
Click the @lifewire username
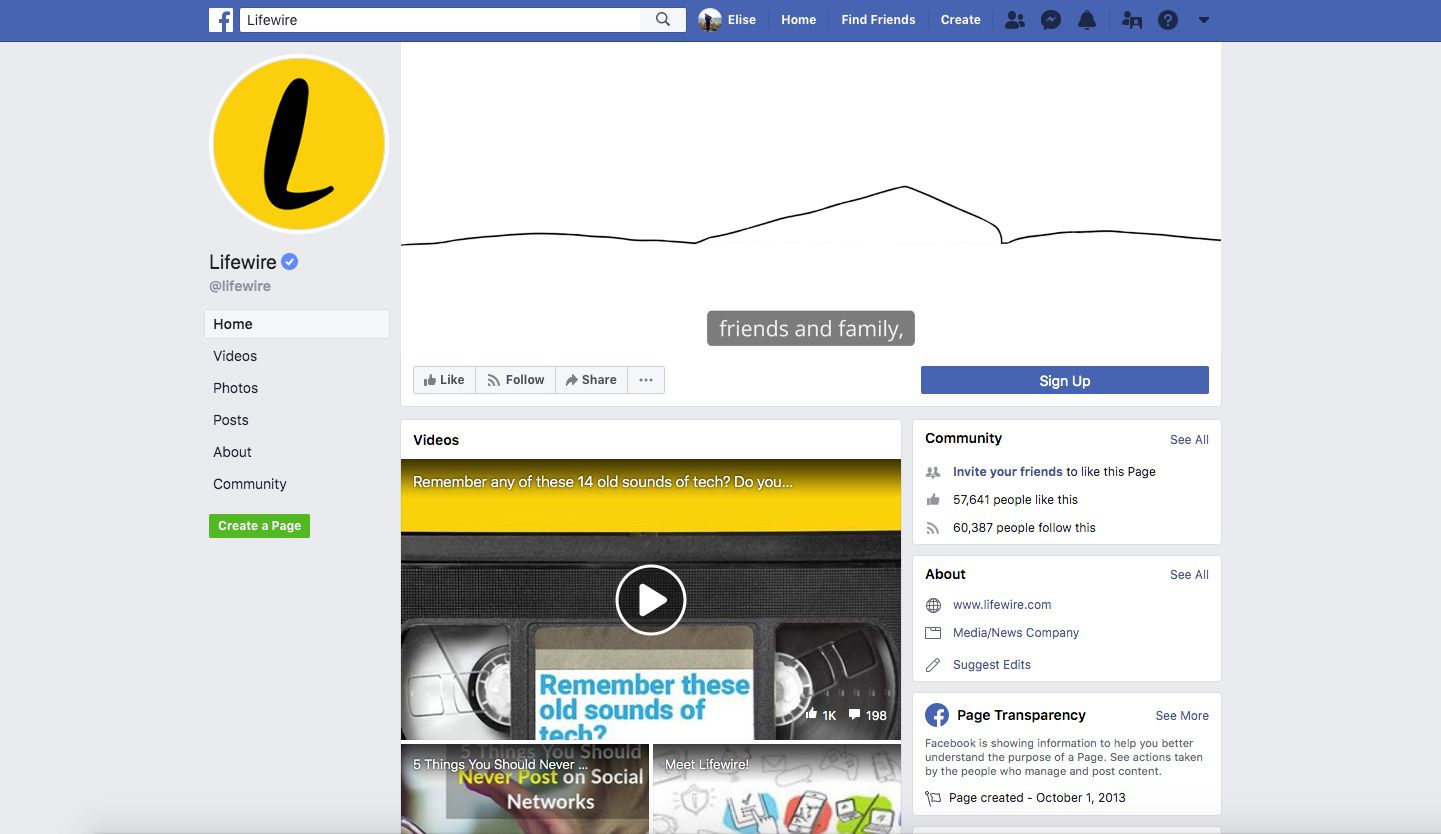point(240,286)
